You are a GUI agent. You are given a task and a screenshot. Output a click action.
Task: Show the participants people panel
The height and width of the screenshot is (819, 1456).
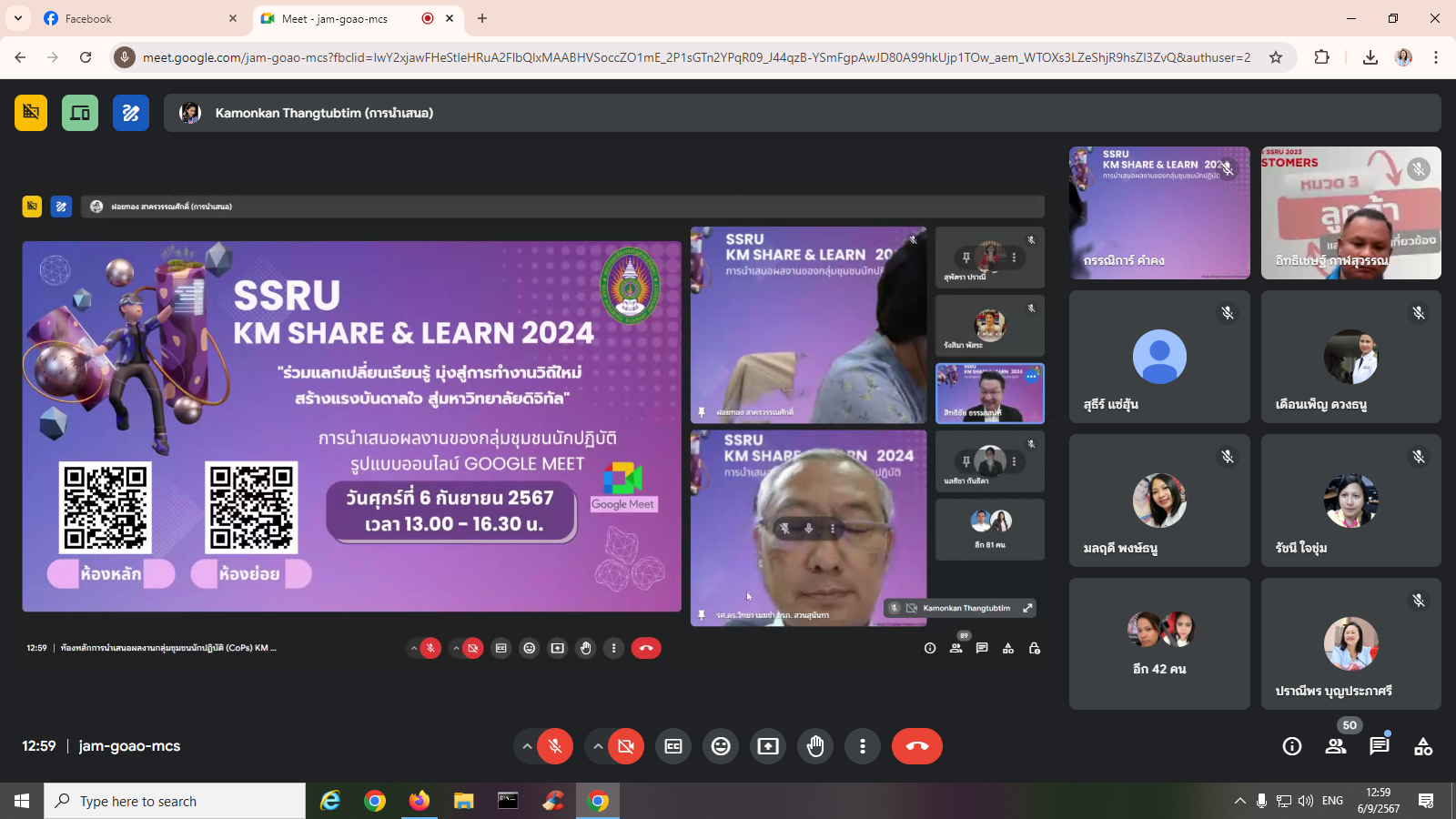[1336, 746]
